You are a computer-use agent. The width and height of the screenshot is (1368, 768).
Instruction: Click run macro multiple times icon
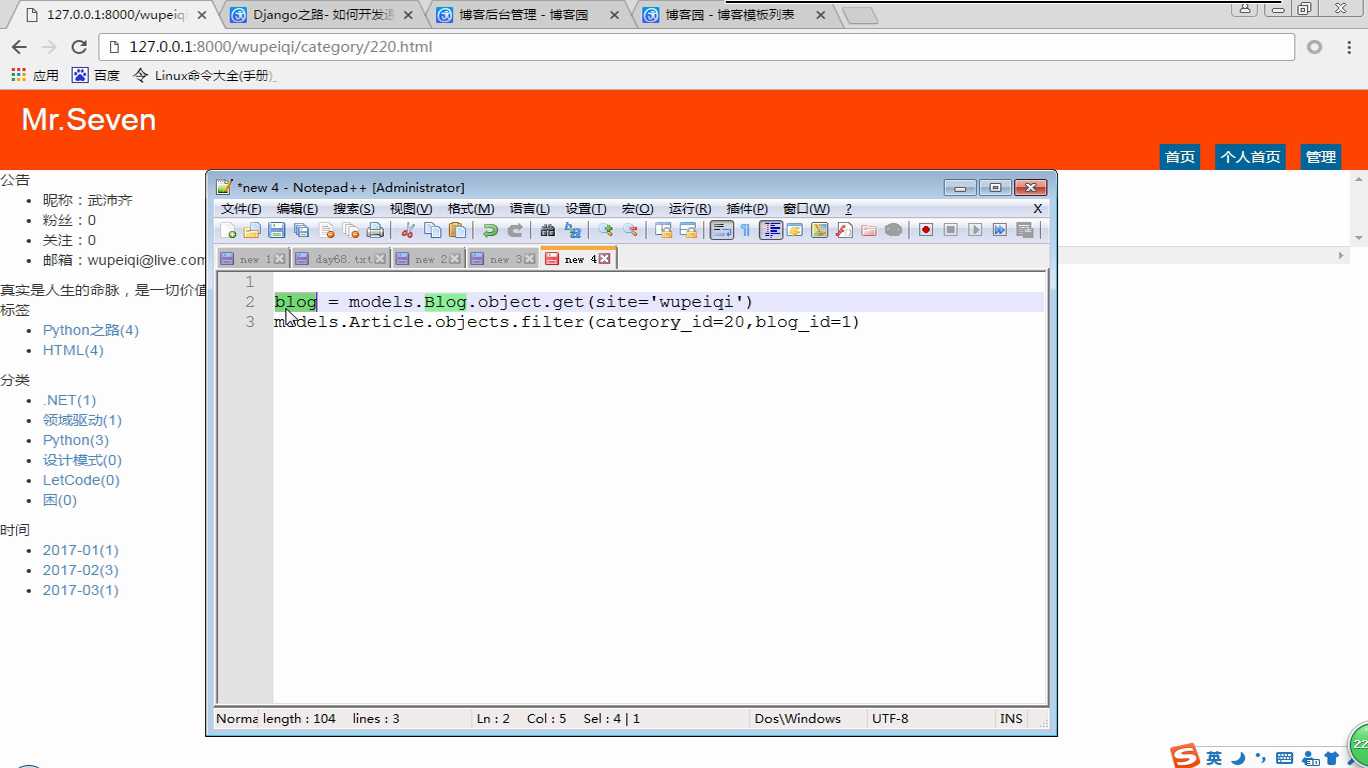pos(1000,230)
